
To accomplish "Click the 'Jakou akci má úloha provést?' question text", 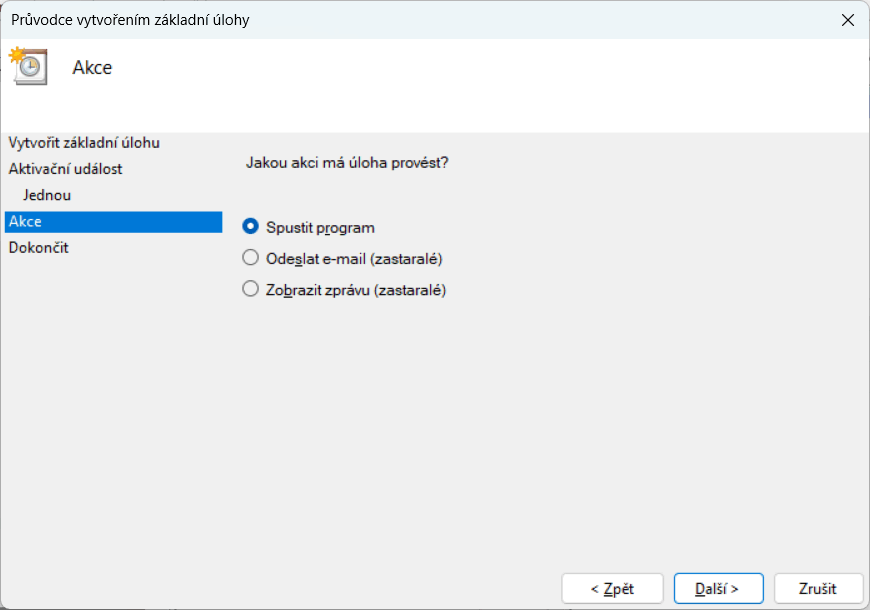I will point(347,162).
